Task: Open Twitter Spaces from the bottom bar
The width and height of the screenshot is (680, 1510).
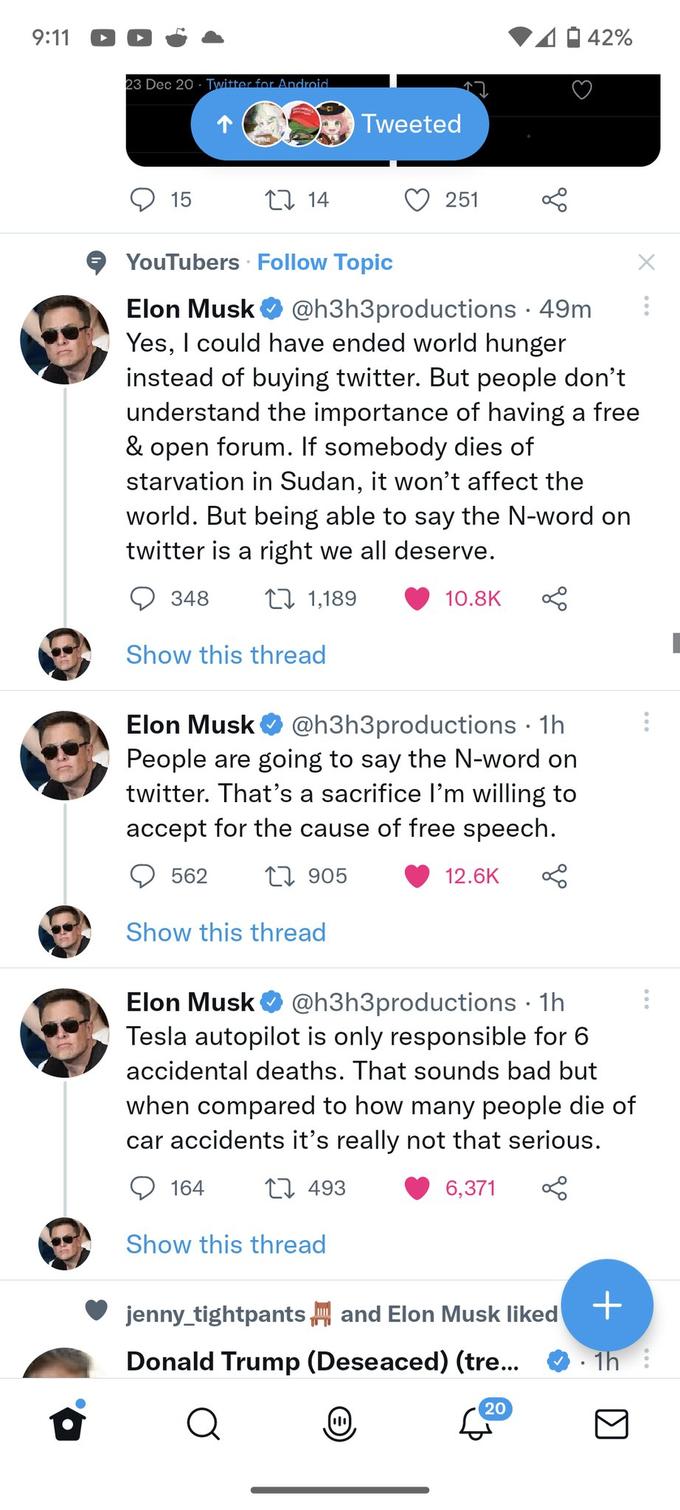Action: (339, 1424)
